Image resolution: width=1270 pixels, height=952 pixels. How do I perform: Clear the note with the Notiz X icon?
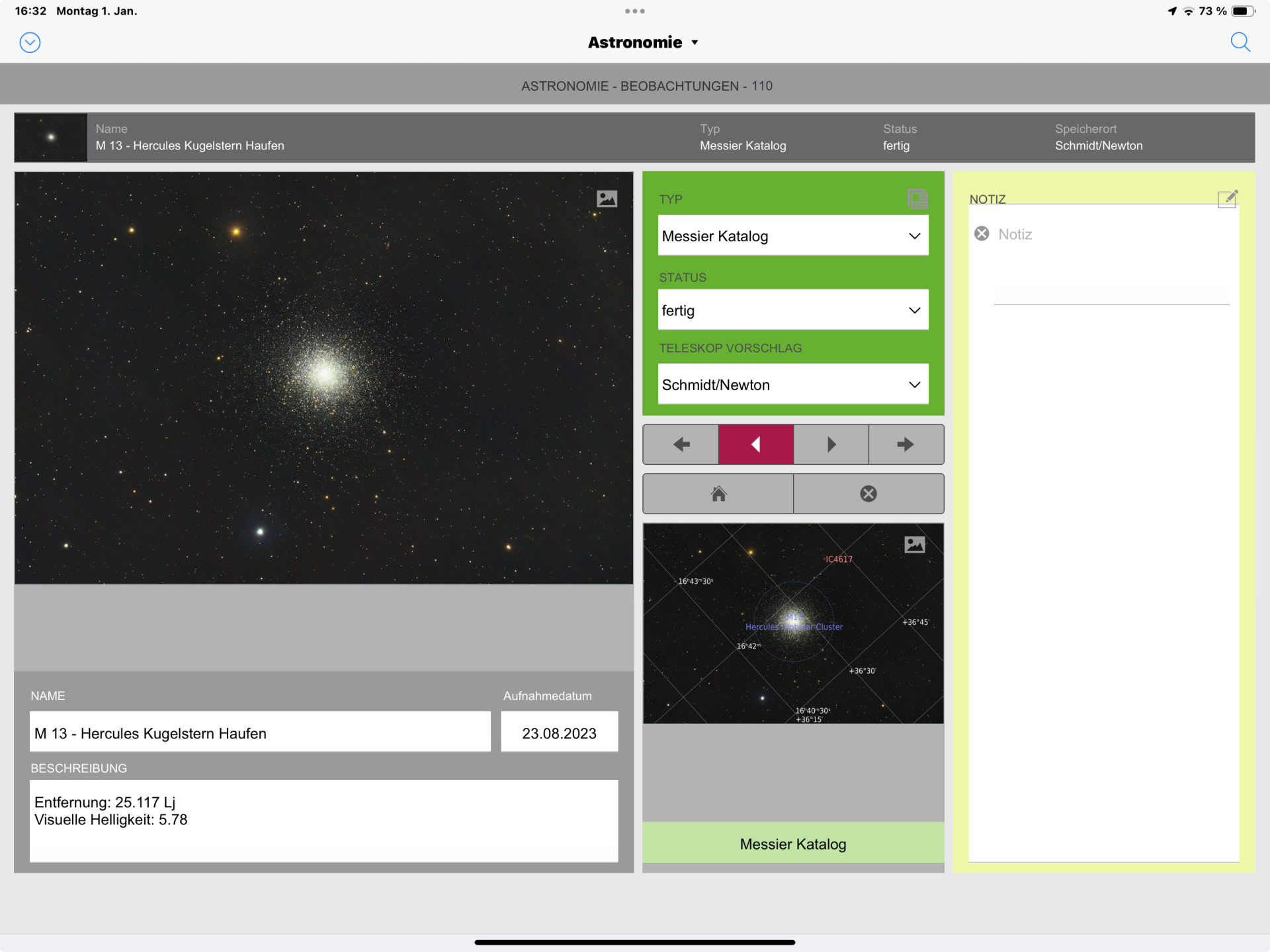click(982, 233)
